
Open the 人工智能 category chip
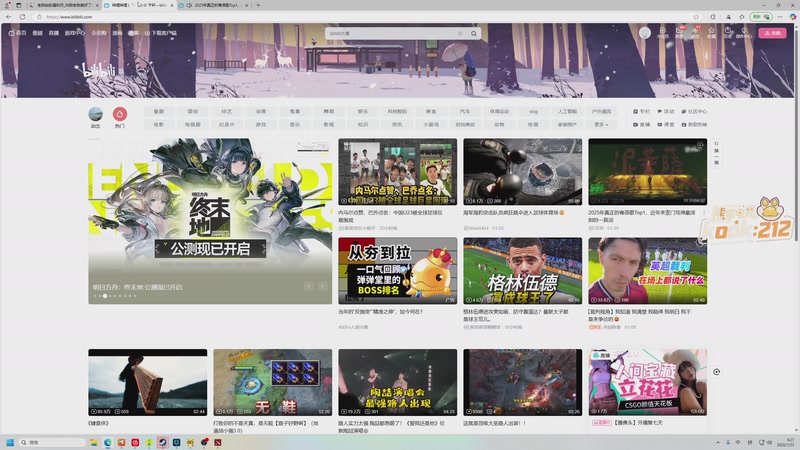[567, 111]
